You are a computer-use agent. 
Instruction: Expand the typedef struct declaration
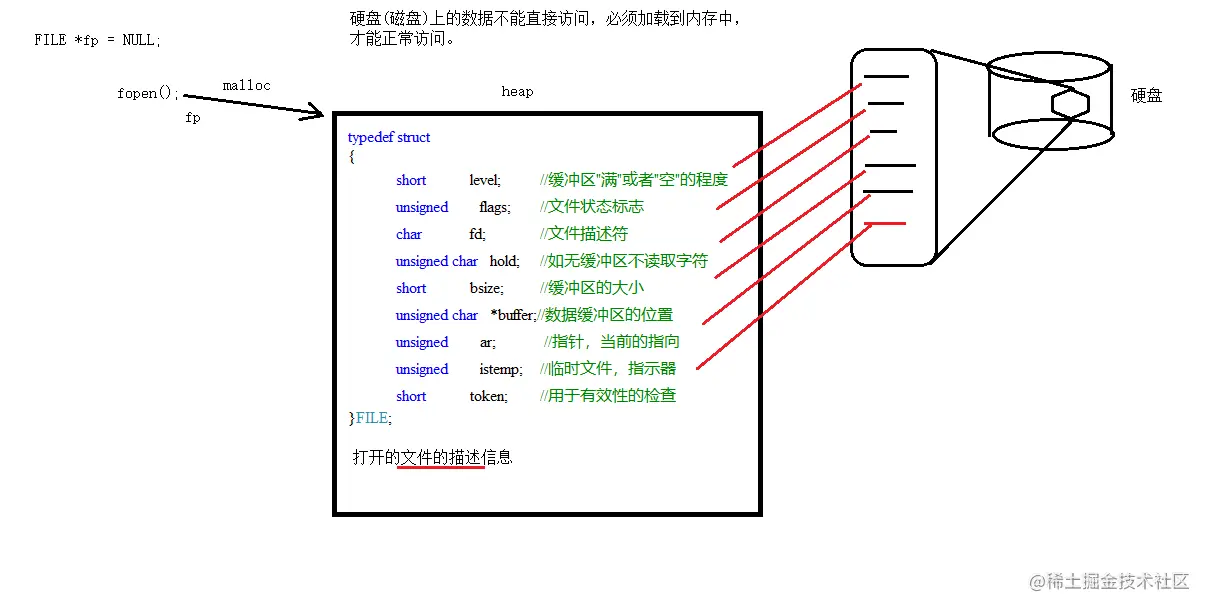tap(388, 137)
